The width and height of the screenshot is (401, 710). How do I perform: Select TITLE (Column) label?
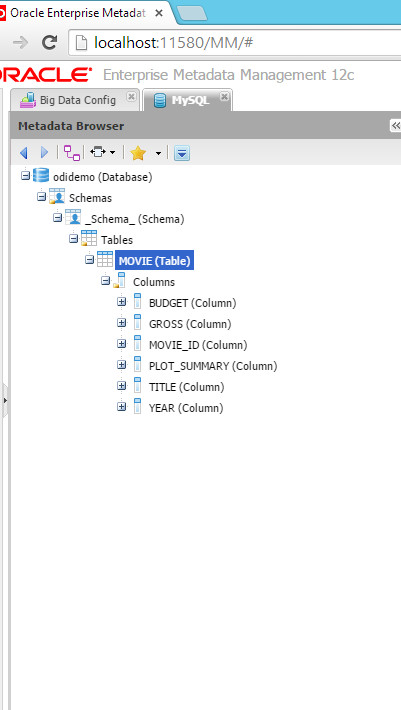[186, 387]
